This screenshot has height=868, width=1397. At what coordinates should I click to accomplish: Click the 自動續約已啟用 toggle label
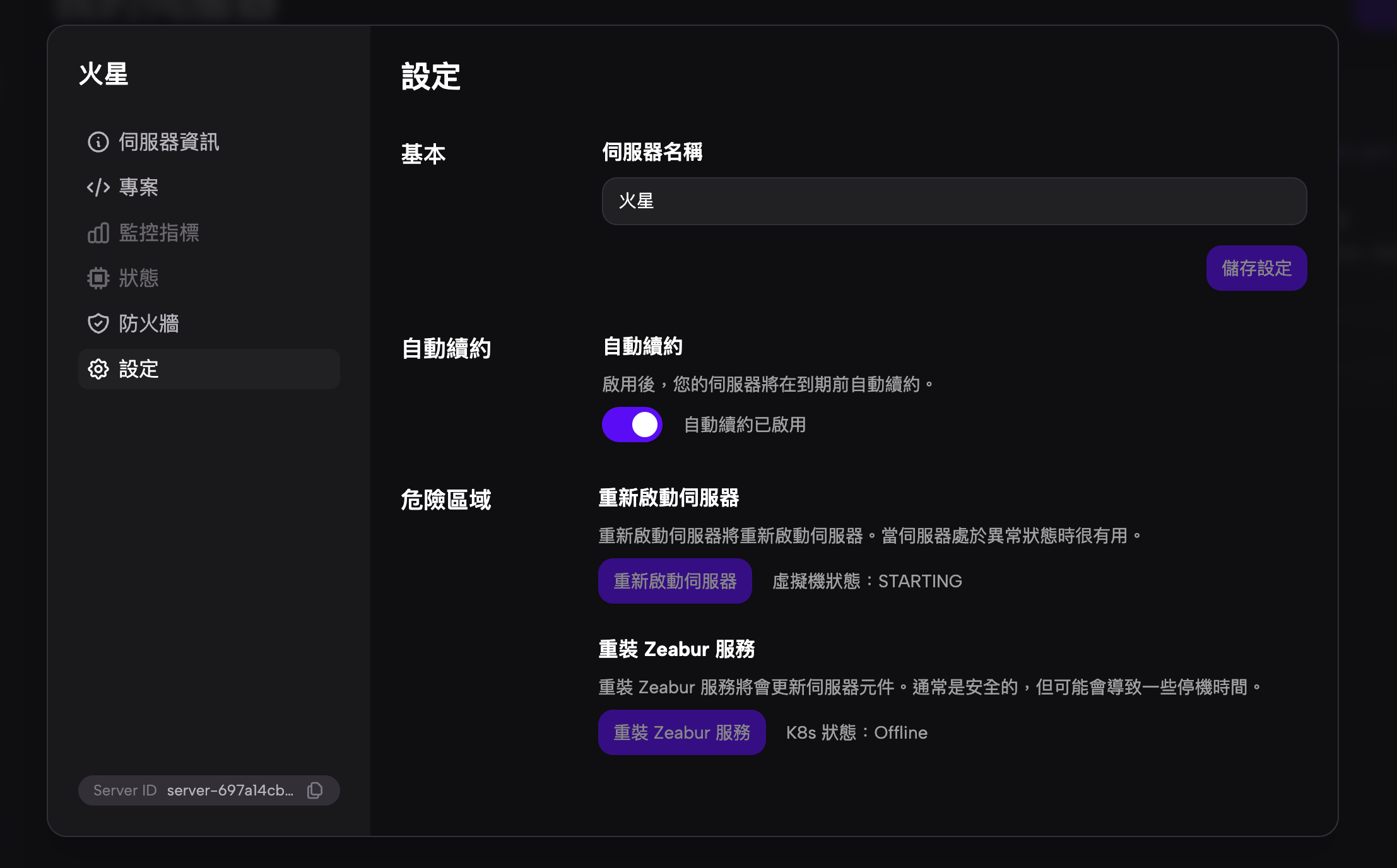coord(745,425)
